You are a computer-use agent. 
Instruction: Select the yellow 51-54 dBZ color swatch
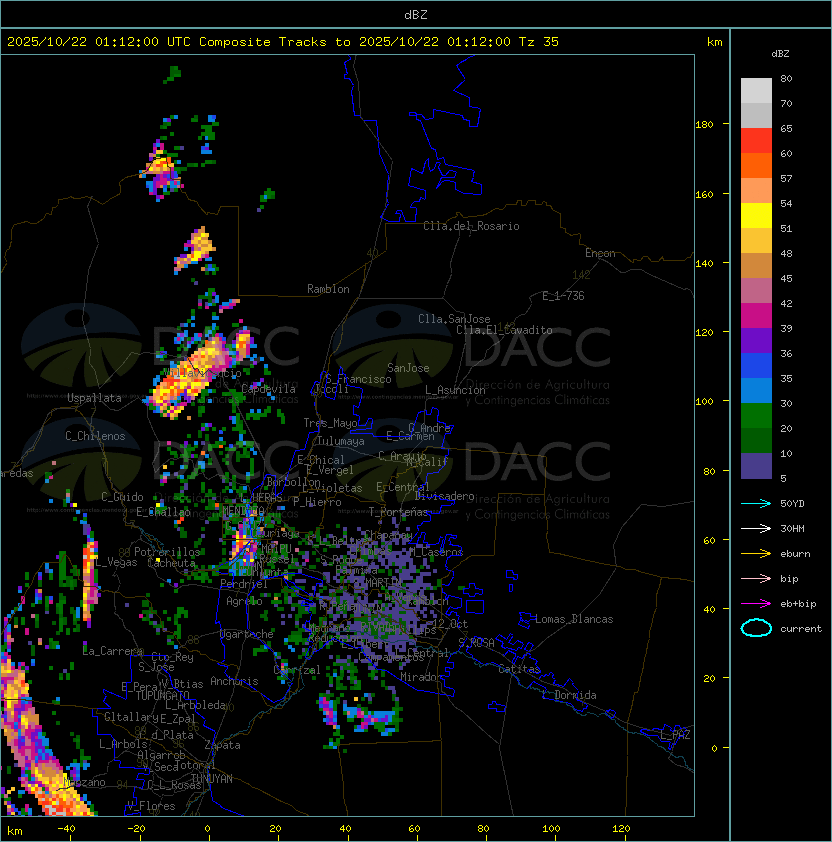point(756,216)
